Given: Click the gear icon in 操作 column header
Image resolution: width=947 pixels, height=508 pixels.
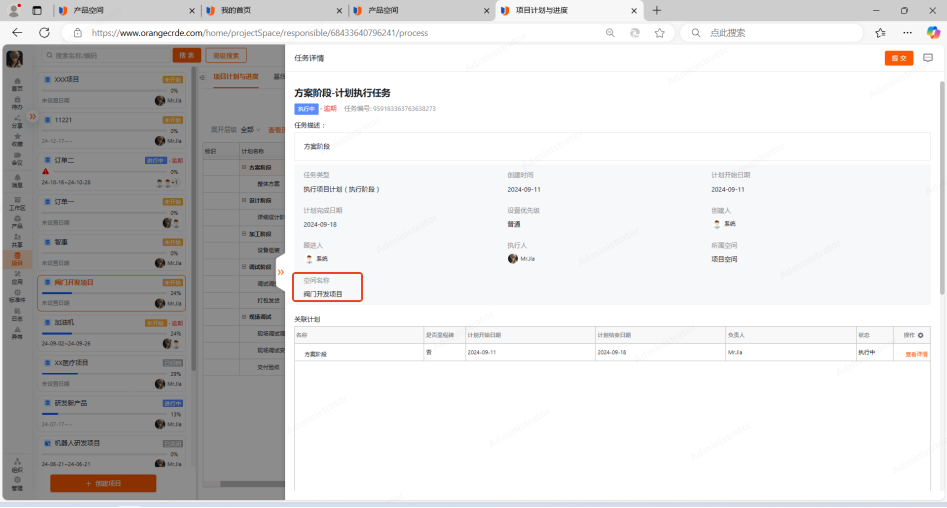Looking at the screenshot, I should click(920, 334).
